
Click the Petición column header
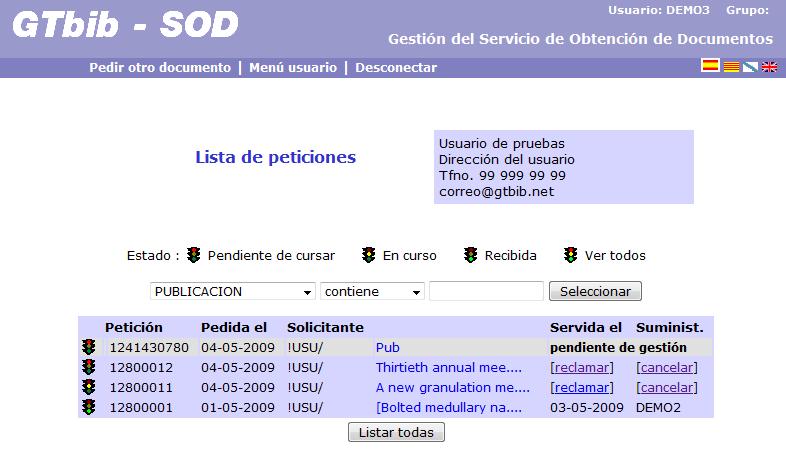pos(134,327)
